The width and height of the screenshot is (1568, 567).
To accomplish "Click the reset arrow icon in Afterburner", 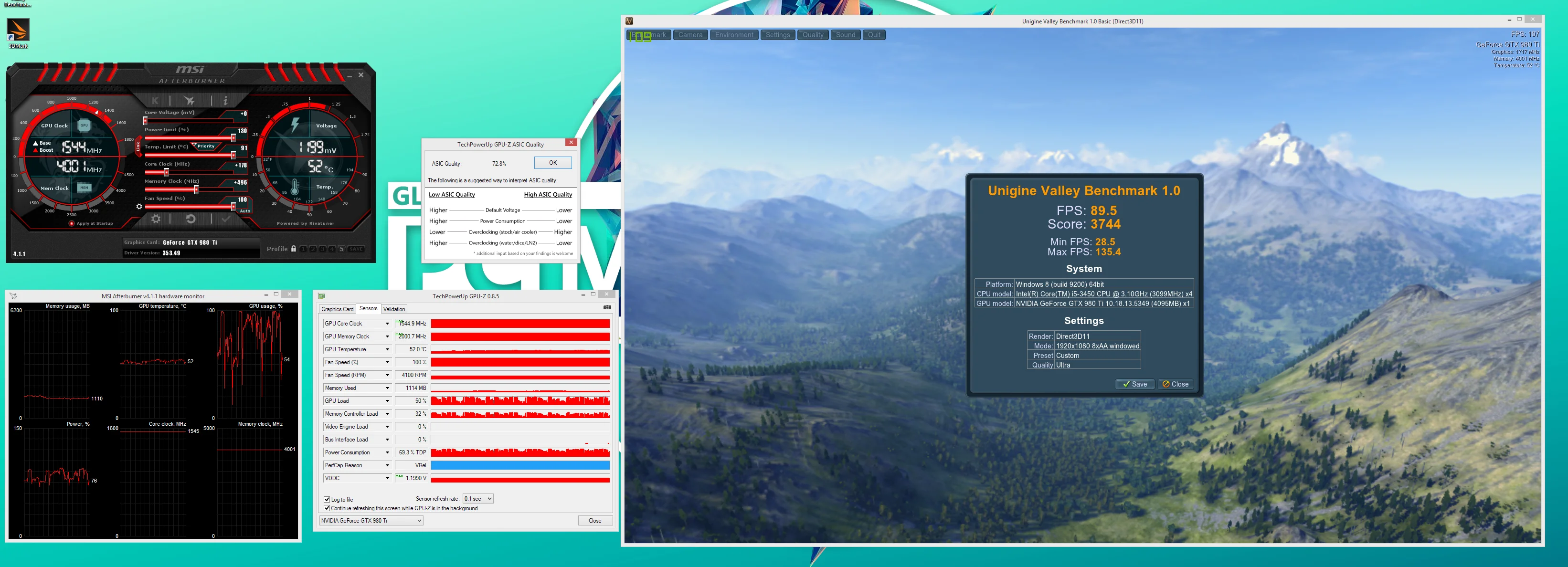I will pyautogui.click(x=191, y=219).
